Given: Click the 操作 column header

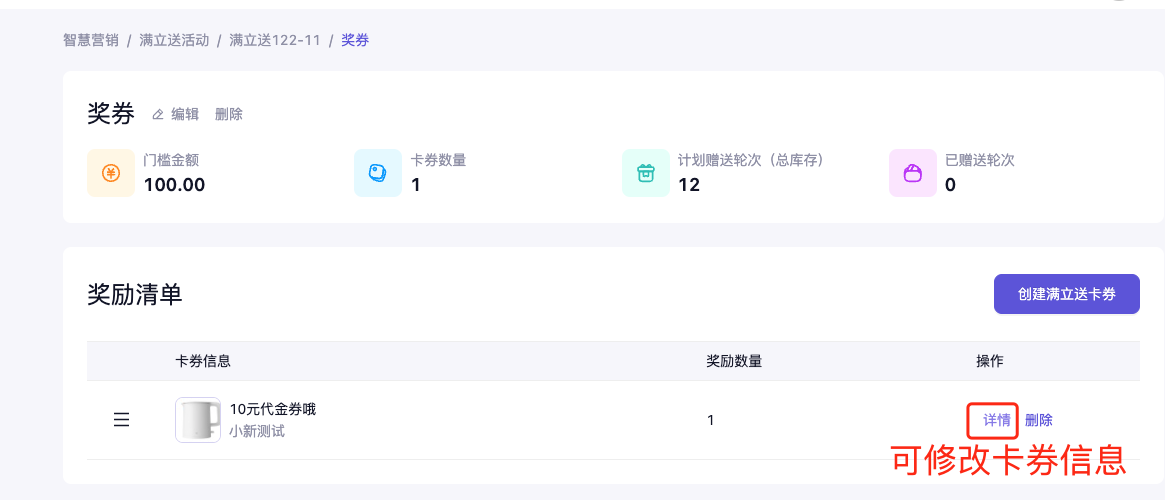Looking at the screenshot, I should [x=990, y=361].
